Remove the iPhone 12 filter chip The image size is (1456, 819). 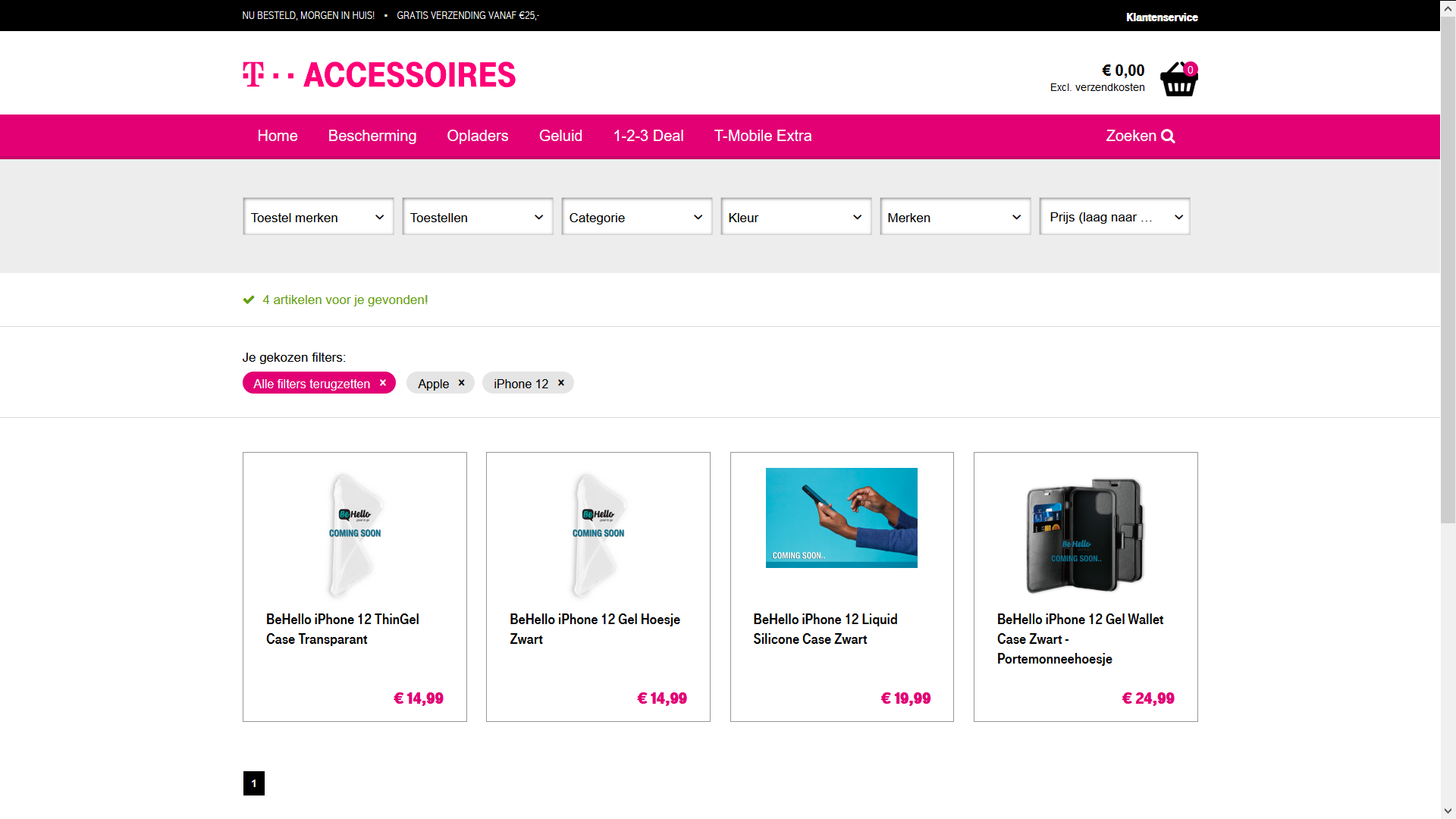tap(561, 383)
